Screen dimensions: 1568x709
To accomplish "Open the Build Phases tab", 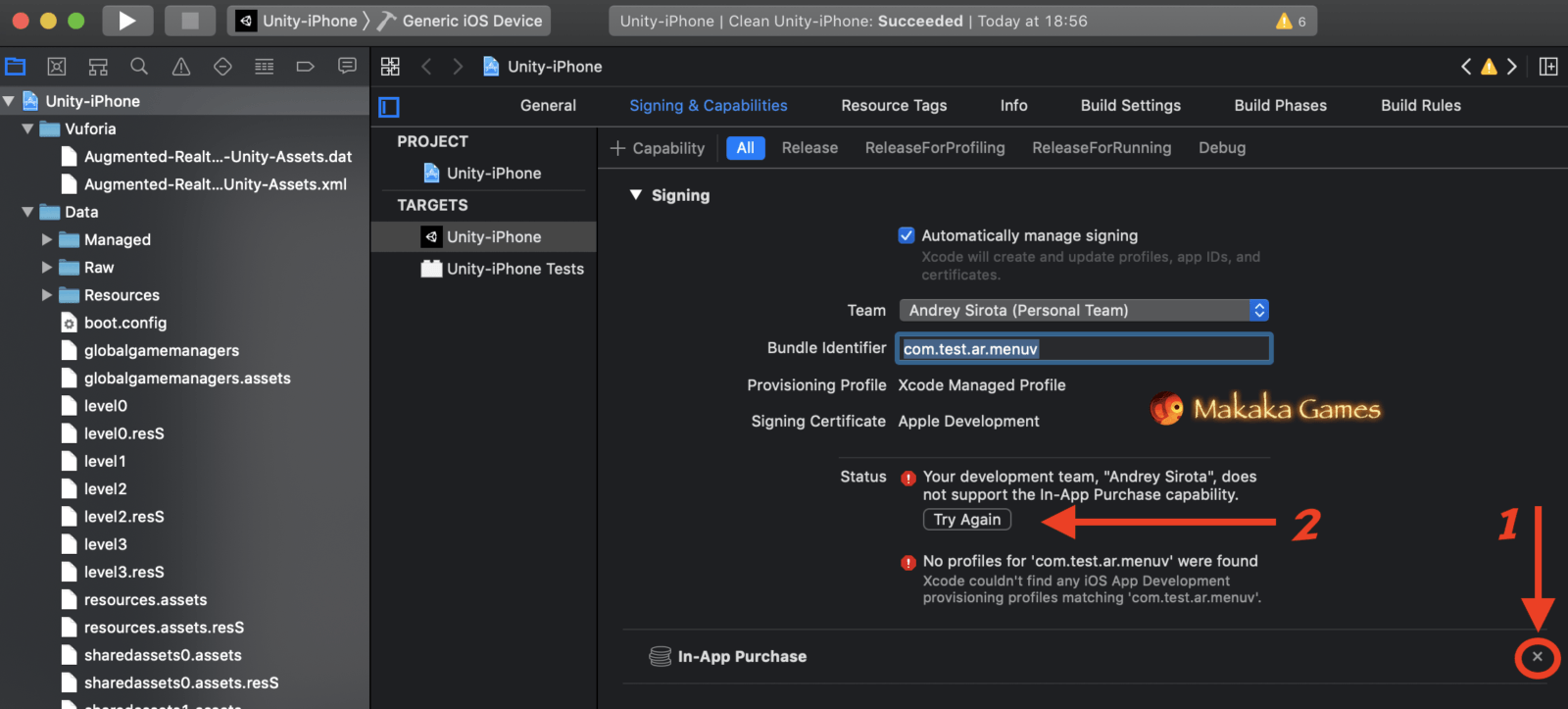I will [1280, 105].
